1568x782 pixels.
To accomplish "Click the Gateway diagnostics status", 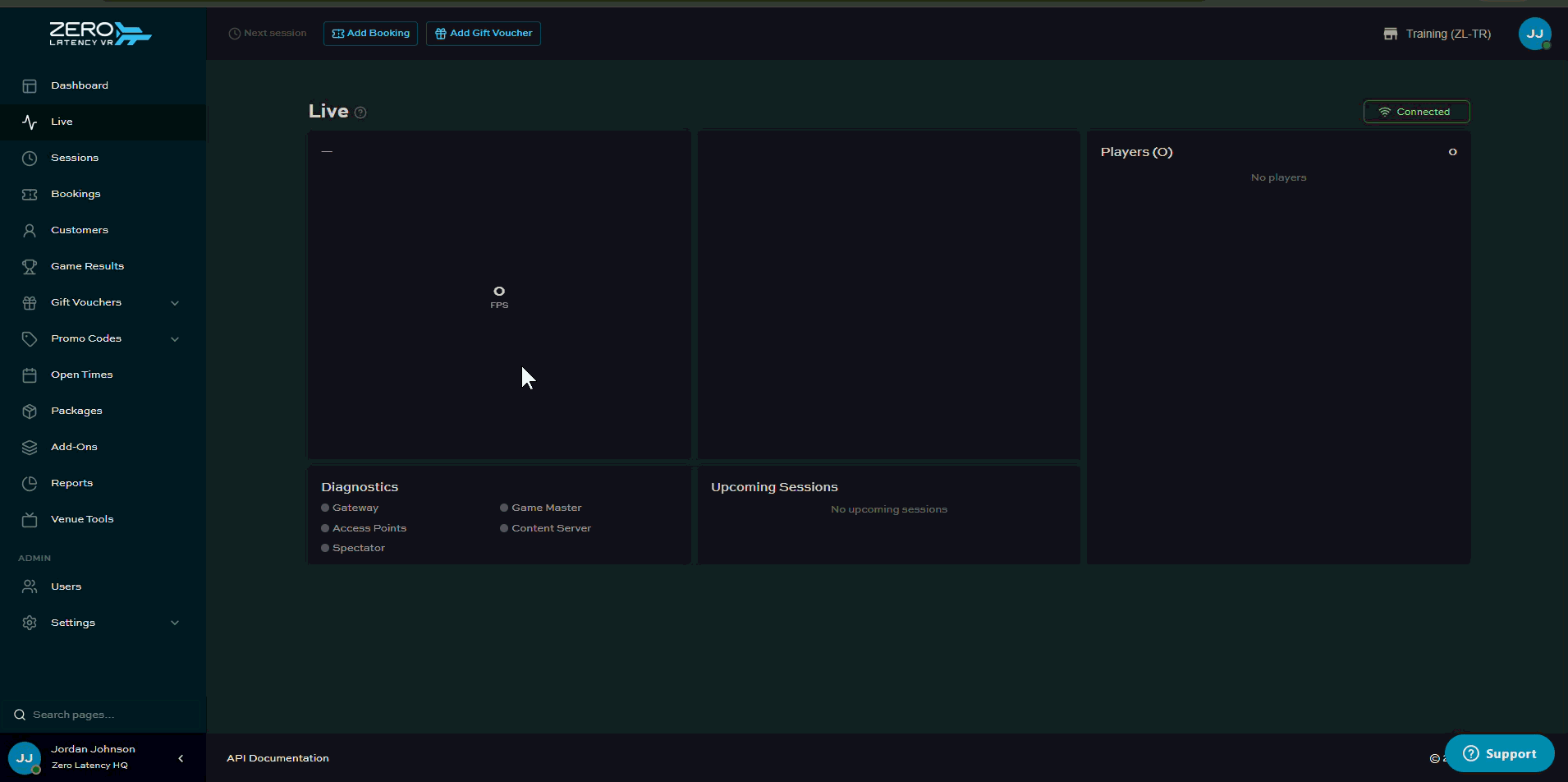I will coord(350,508).
